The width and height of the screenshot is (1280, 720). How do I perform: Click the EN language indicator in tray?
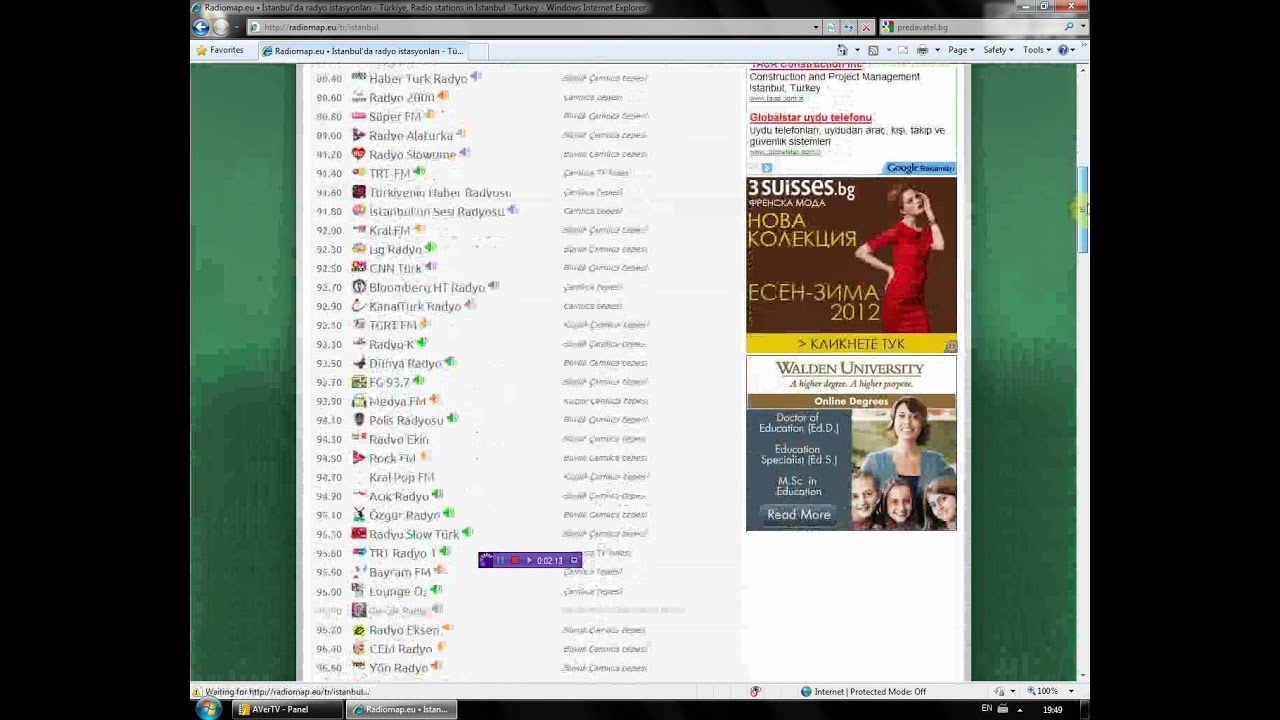point(987,708)
